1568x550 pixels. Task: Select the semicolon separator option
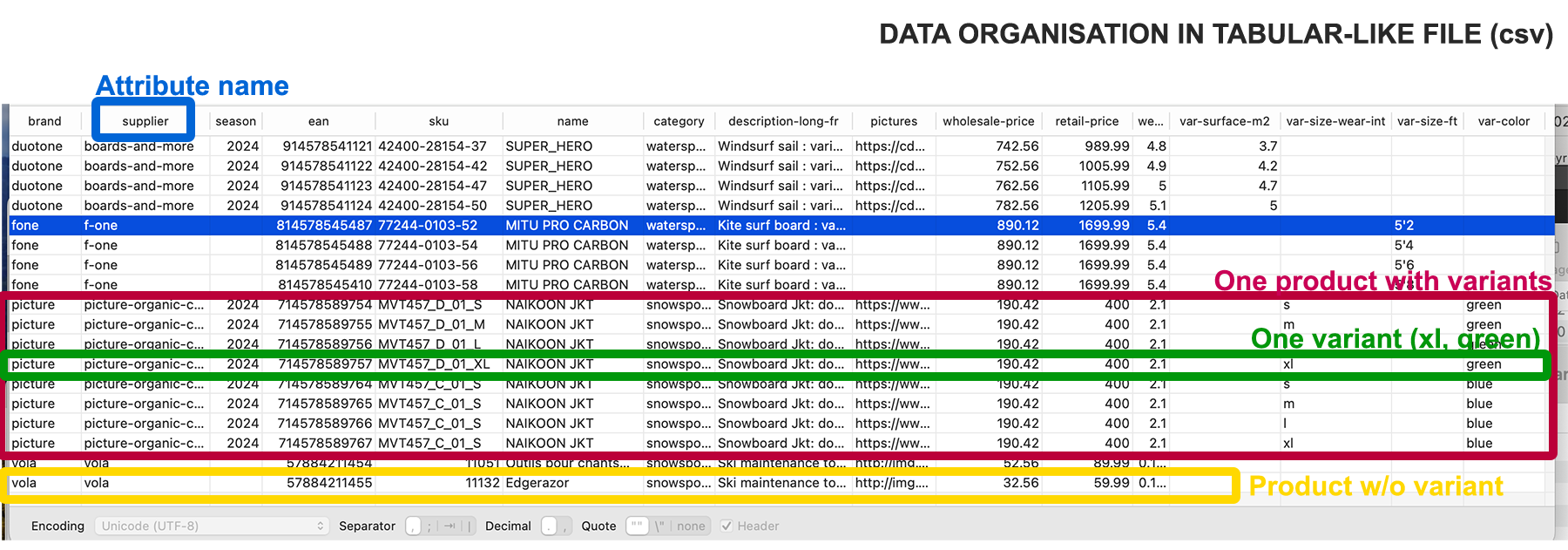click(x=429, y=526)
